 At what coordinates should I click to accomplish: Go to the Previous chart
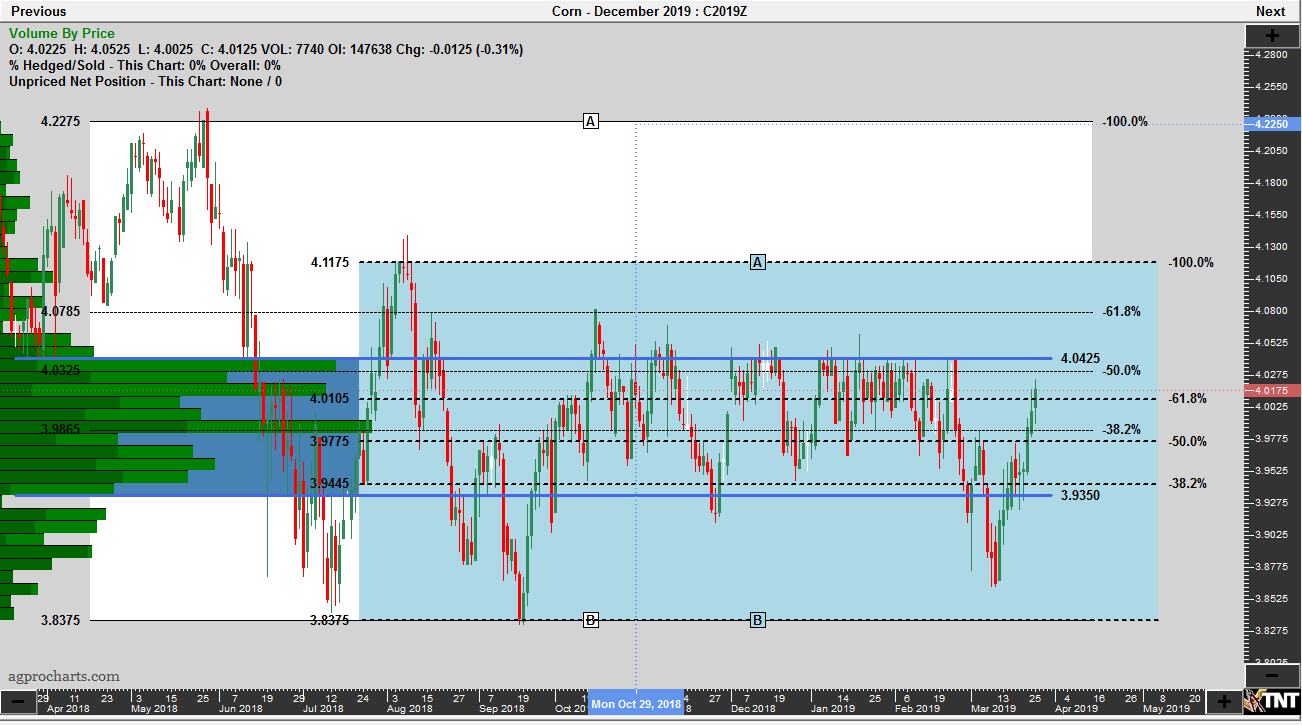[39, 11]
